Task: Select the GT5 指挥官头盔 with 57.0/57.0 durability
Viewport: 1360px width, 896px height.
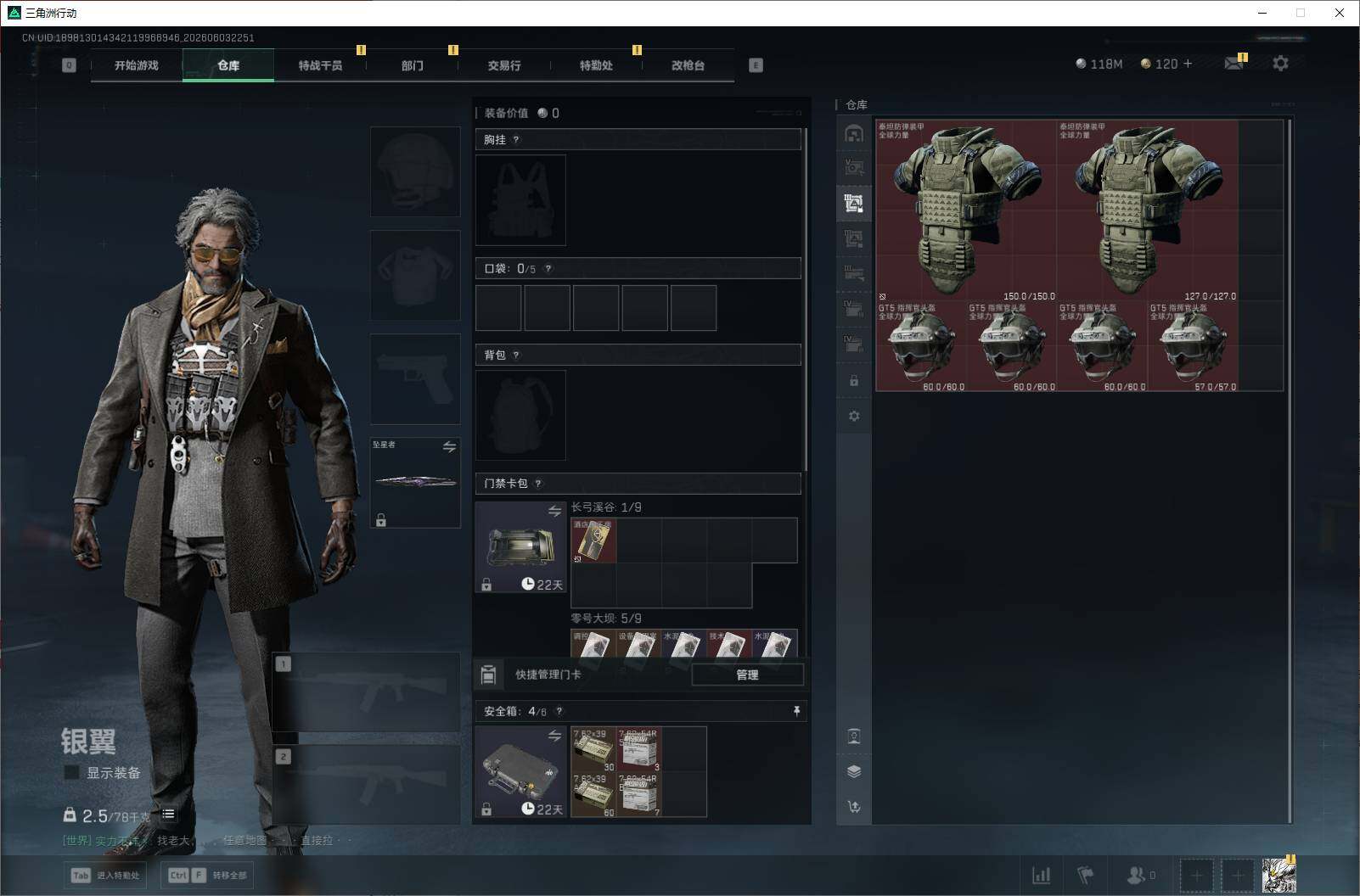Action: point(1192,346)
